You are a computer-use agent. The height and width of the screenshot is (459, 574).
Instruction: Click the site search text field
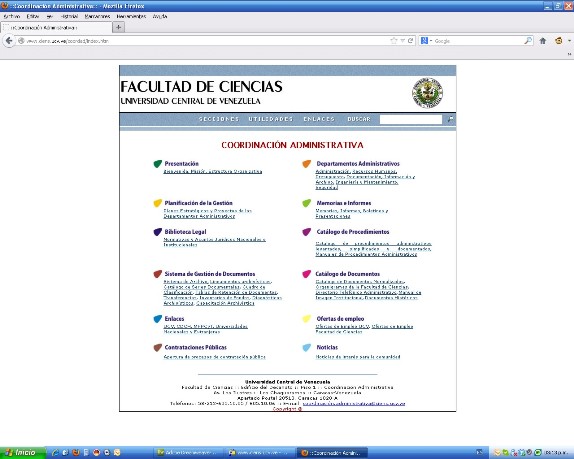coord(411,119)
